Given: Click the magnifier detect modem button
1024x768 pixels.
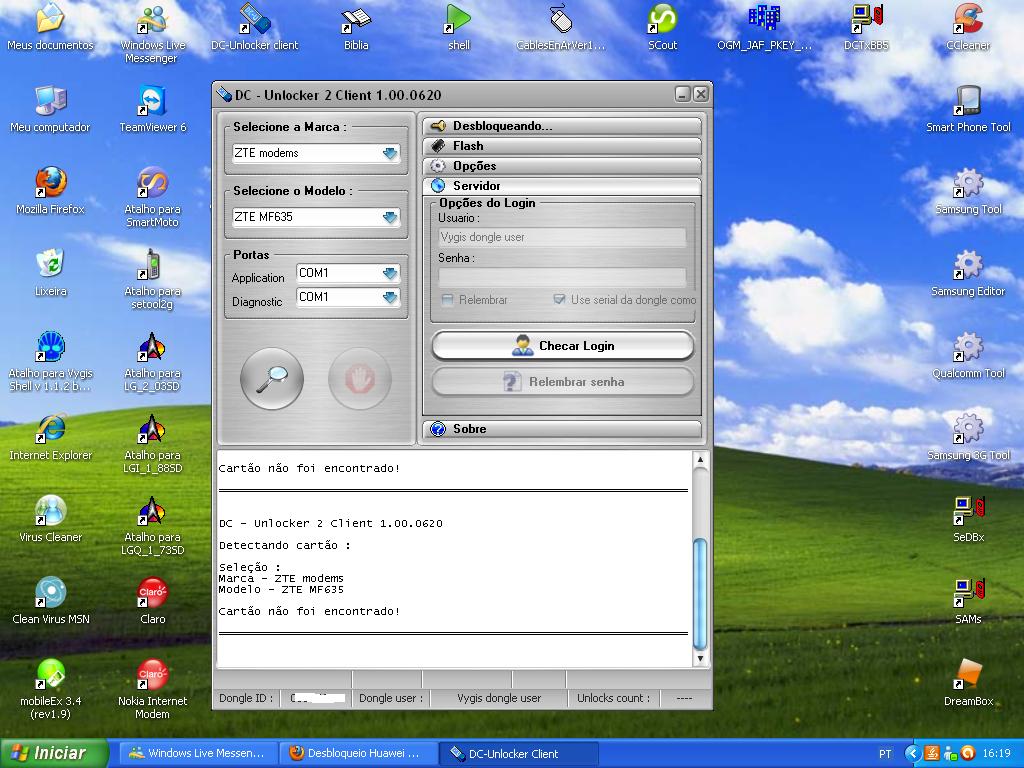Looking at the screenshot, I should pos(272,379).
